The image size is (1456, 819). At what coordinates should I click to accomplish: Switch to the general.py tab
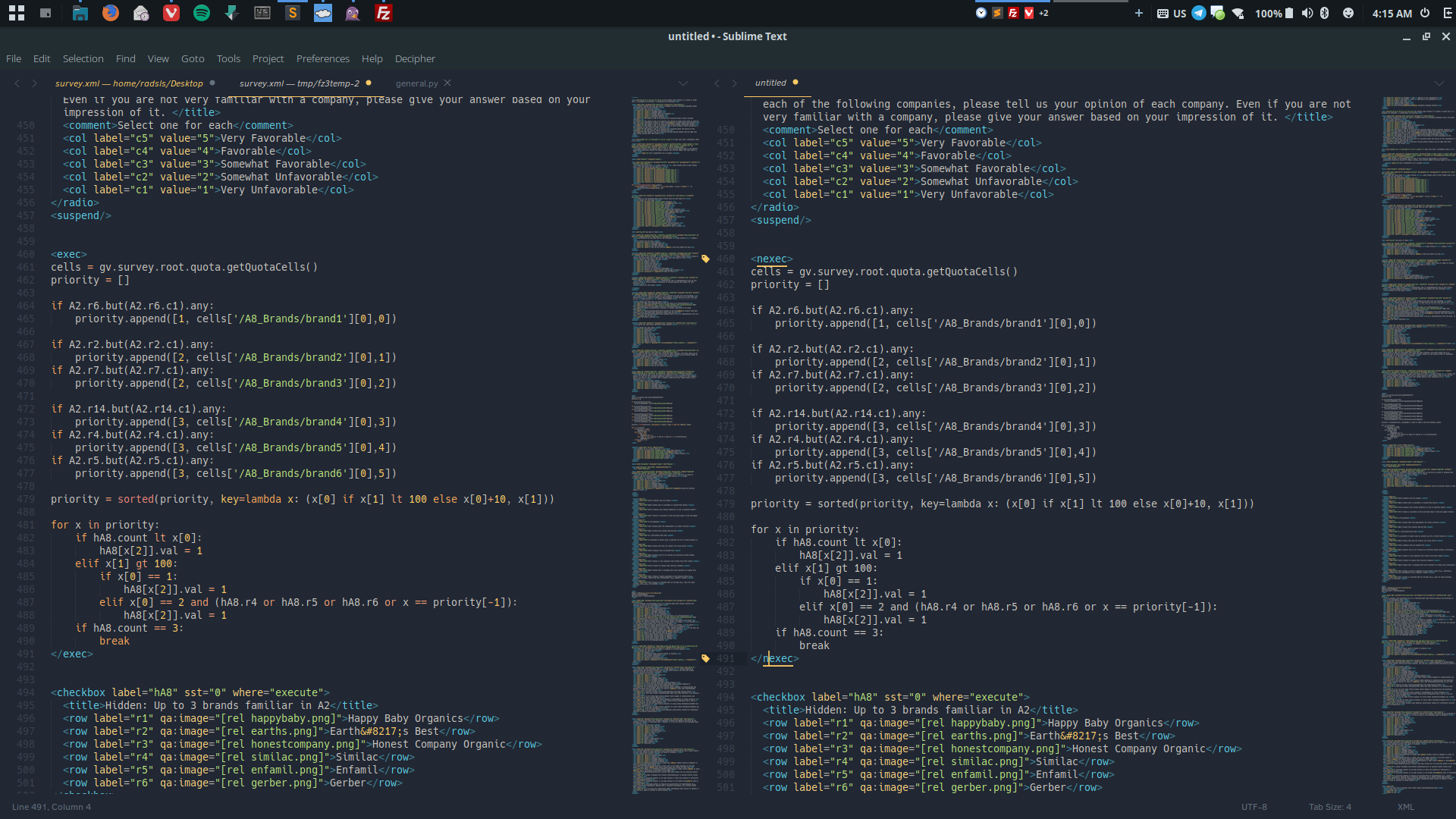(416, 83)
